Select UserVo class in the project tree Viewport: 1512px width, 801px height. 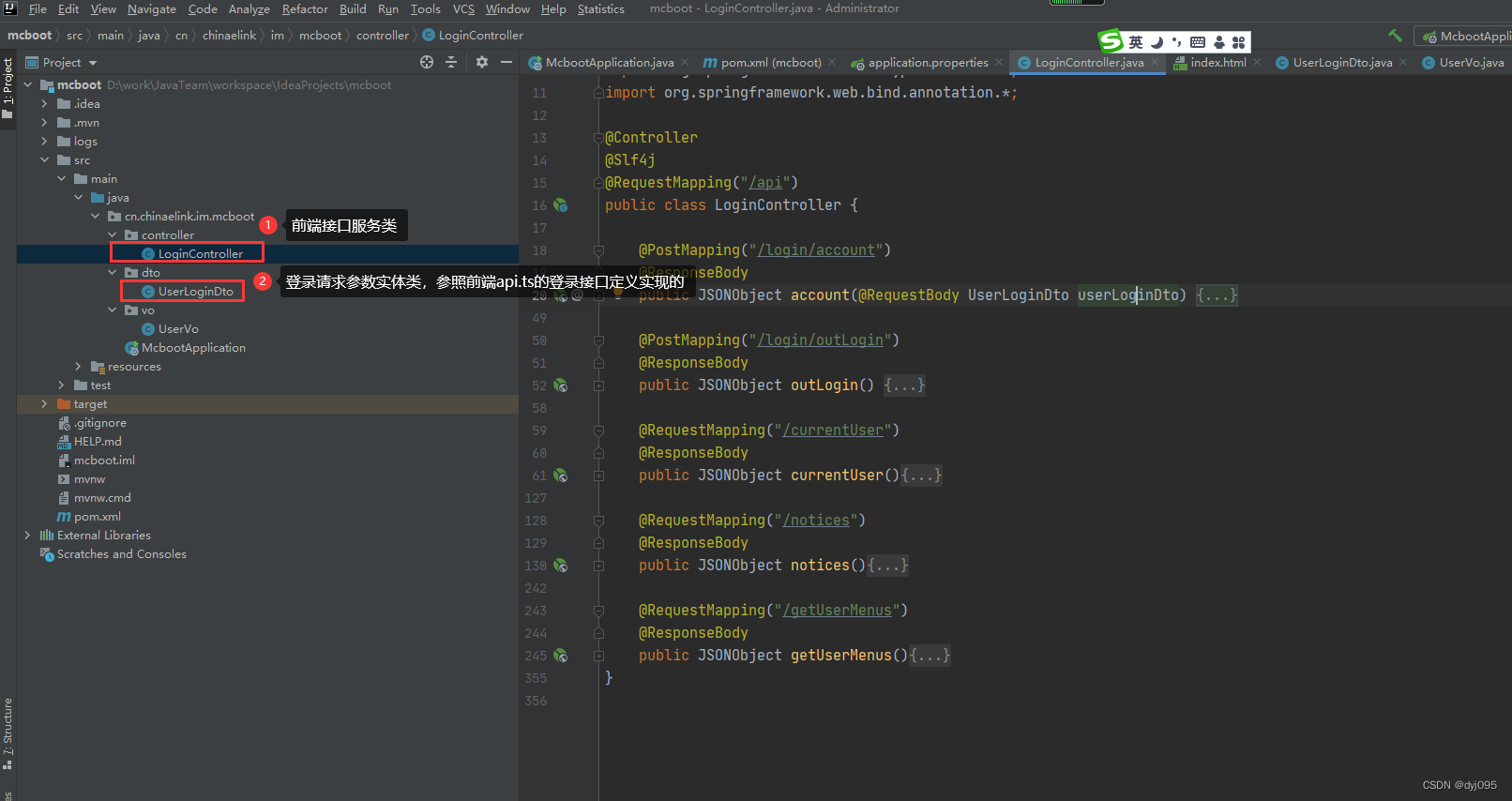pos(178,329)
